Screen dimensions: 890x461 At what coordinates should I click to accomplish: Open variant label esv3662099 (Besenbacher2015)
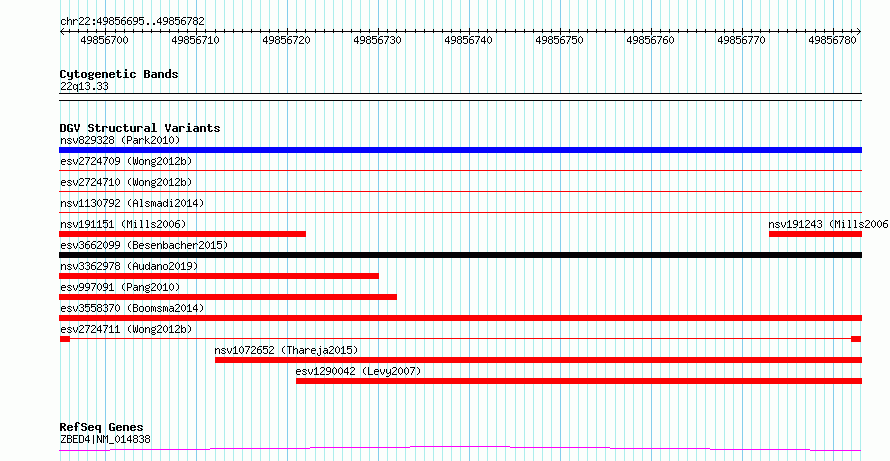(x=144, y=245)
